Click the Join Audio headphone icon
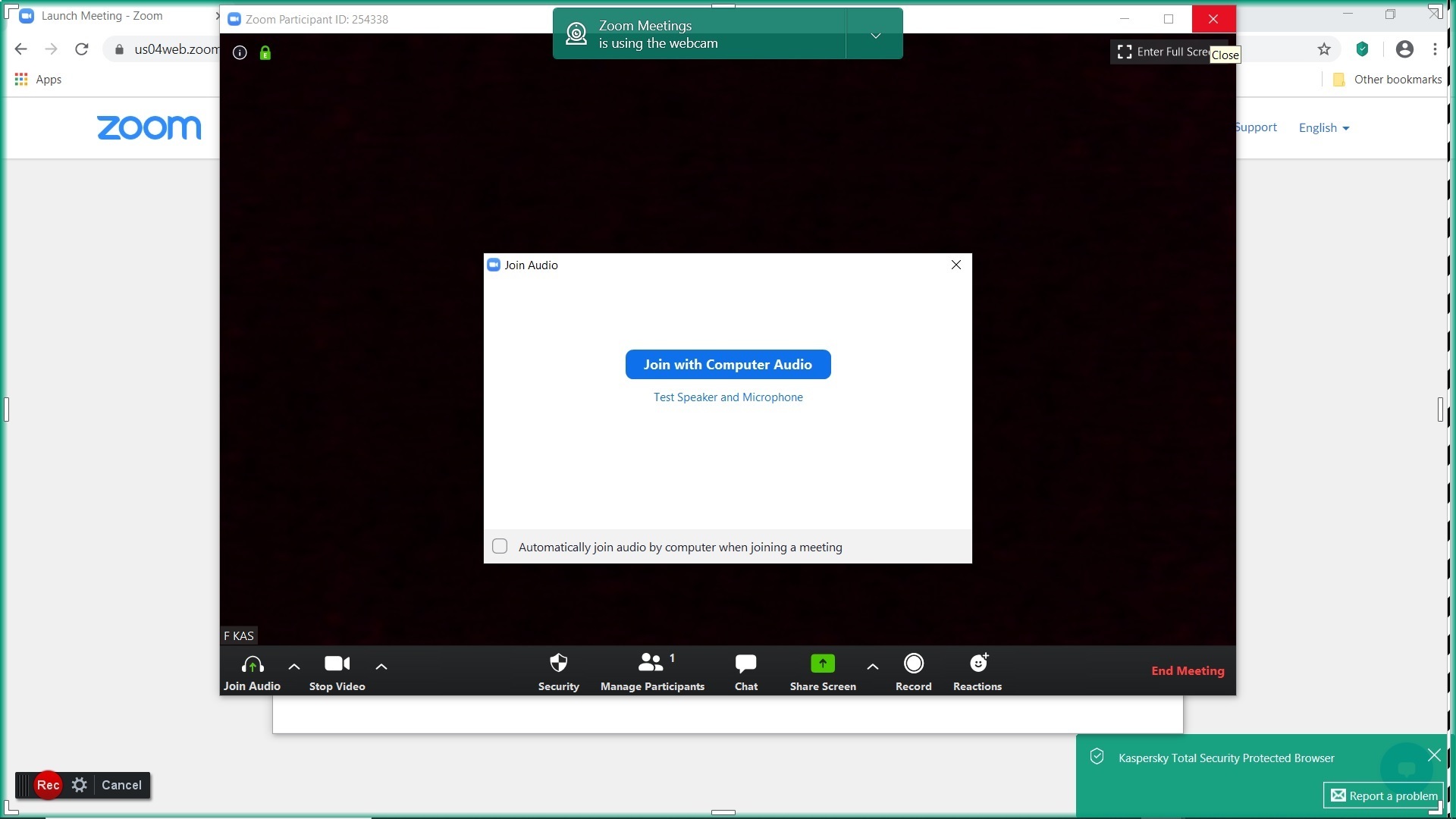Screen dimensions: 1456x819 pyautogui.click(x=253, y=664)
